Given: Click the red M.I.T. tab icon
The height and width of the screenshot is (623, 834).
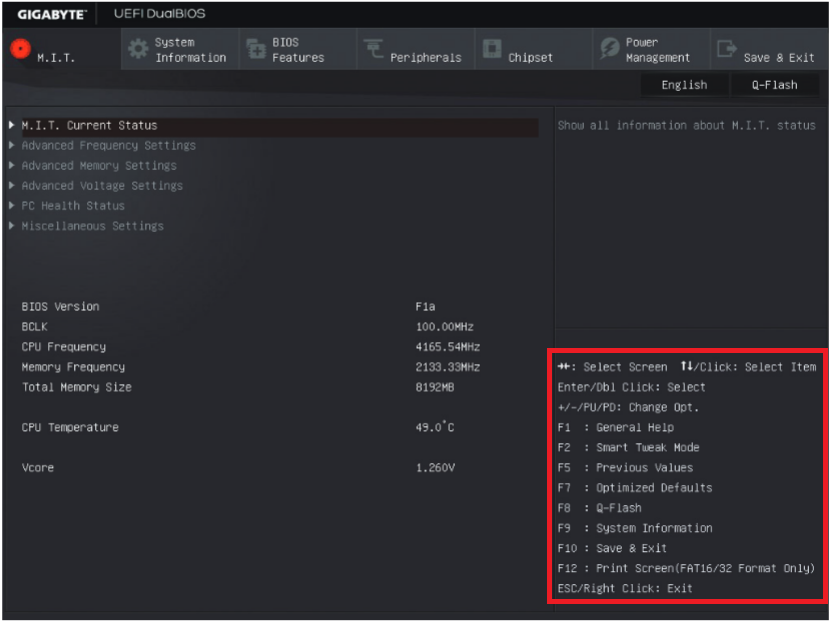Looking at the screenshot, I should 20,49.
